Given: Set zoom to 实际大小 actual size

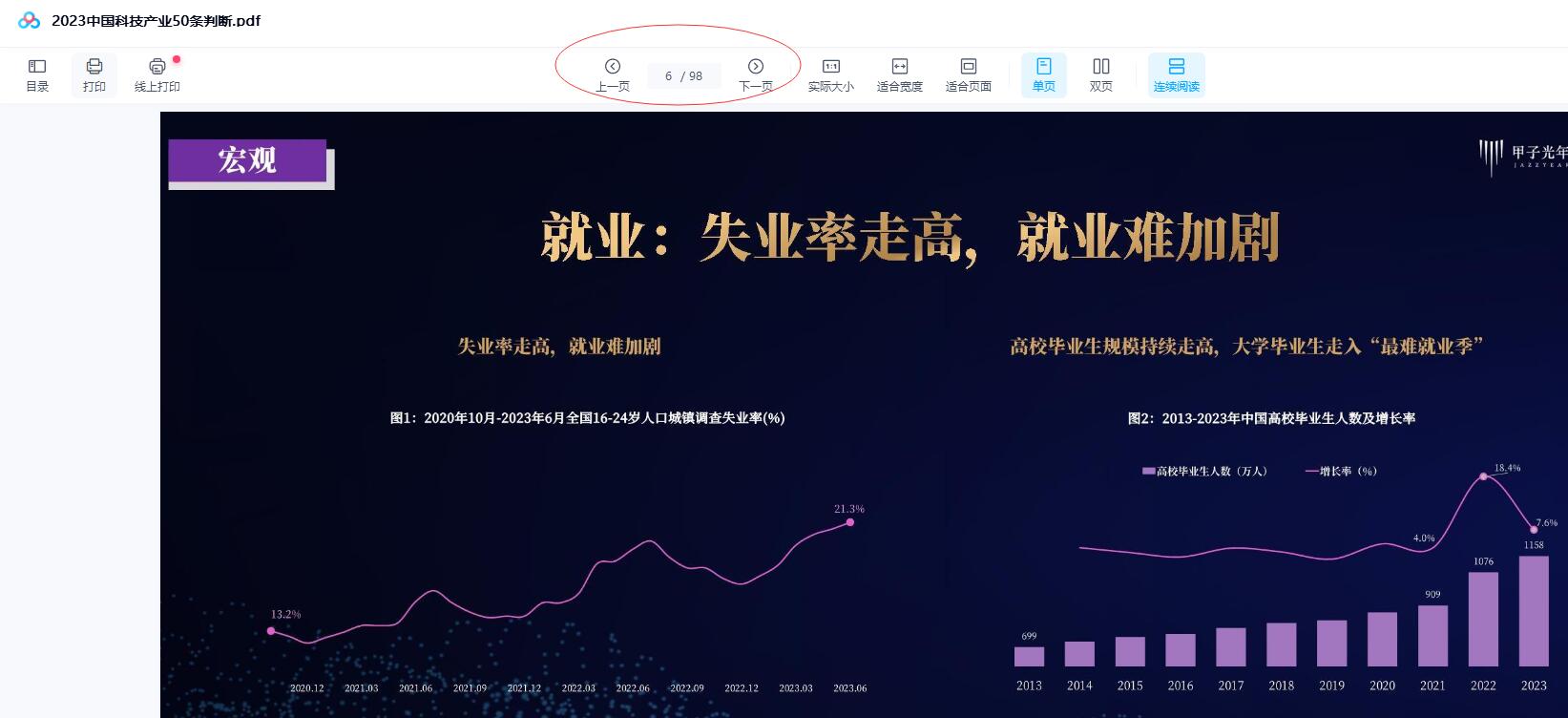Looking at the screenshot, I should pyautogui.click(x=830, y=74).
